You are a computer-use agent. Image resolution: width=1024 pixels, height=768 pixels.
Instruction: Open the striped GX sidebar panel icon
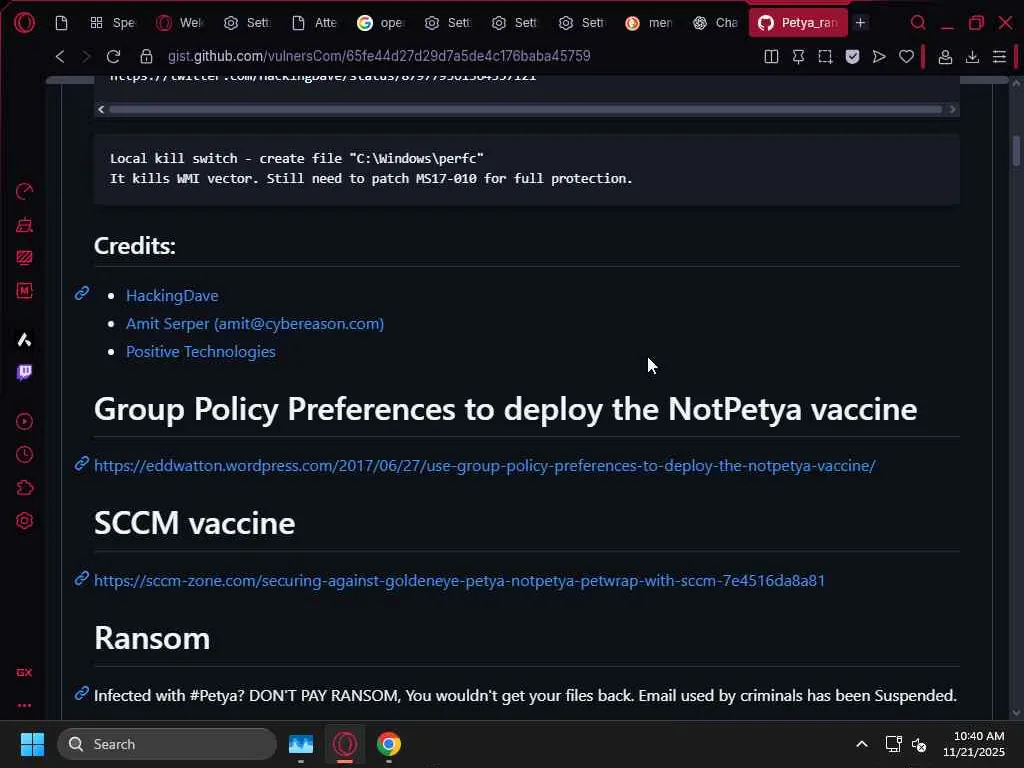(24, 257)
